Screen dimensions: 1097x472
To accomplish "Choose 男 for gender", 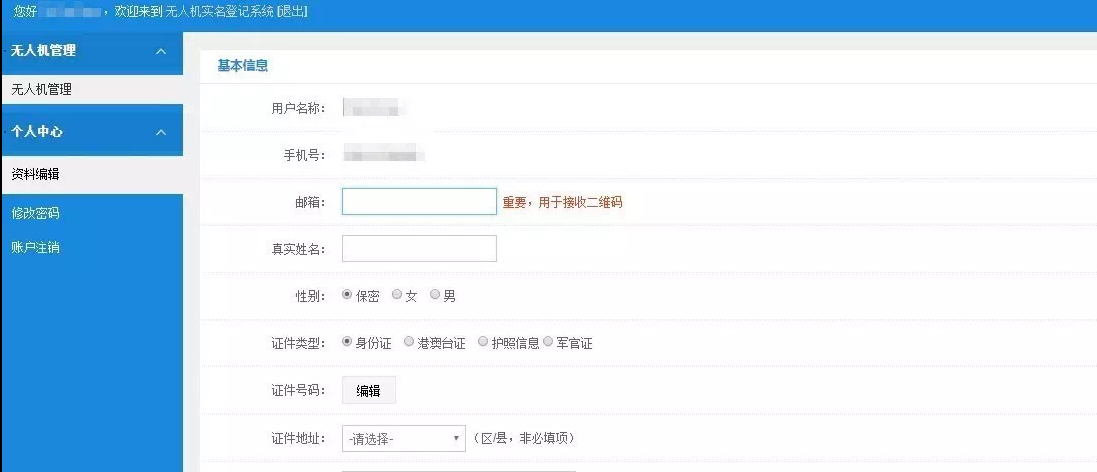I will coord(435,295).
